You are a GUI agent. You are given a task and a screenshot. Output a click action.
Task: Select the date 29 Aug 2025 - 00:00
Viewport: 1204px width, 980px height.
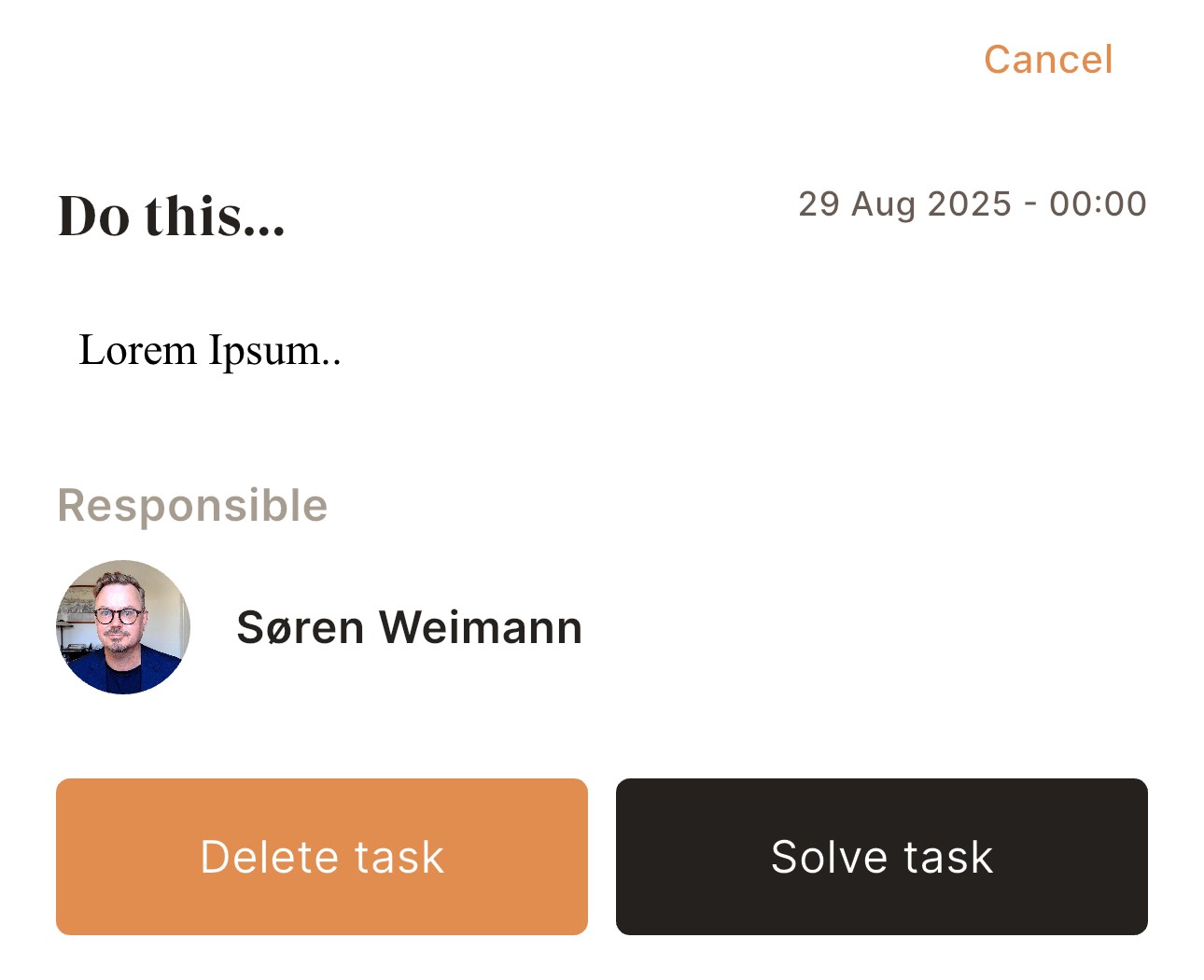(x=973, y=203)
